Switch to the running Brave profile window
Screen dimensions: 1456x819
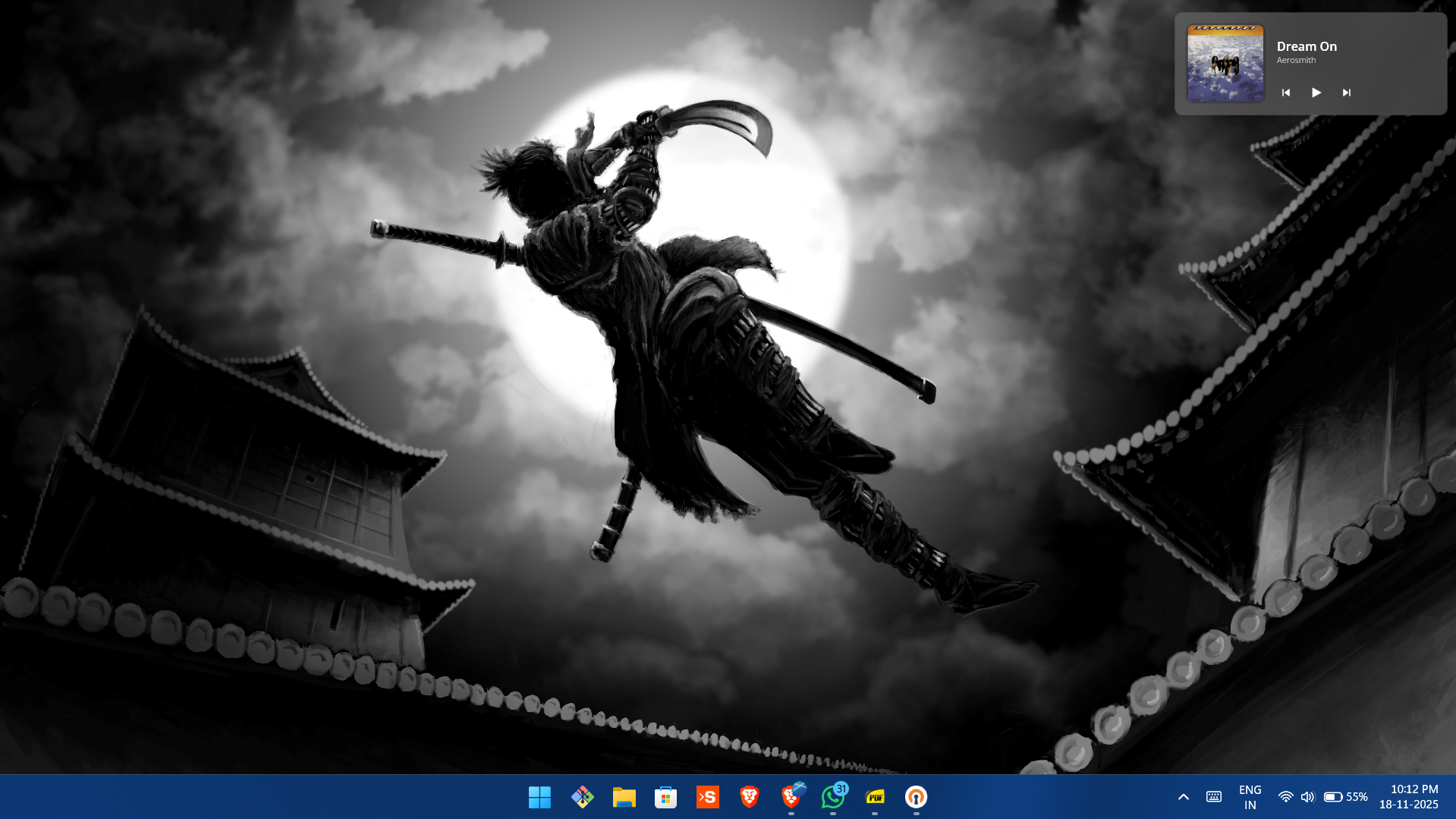(x=791, y=797)
